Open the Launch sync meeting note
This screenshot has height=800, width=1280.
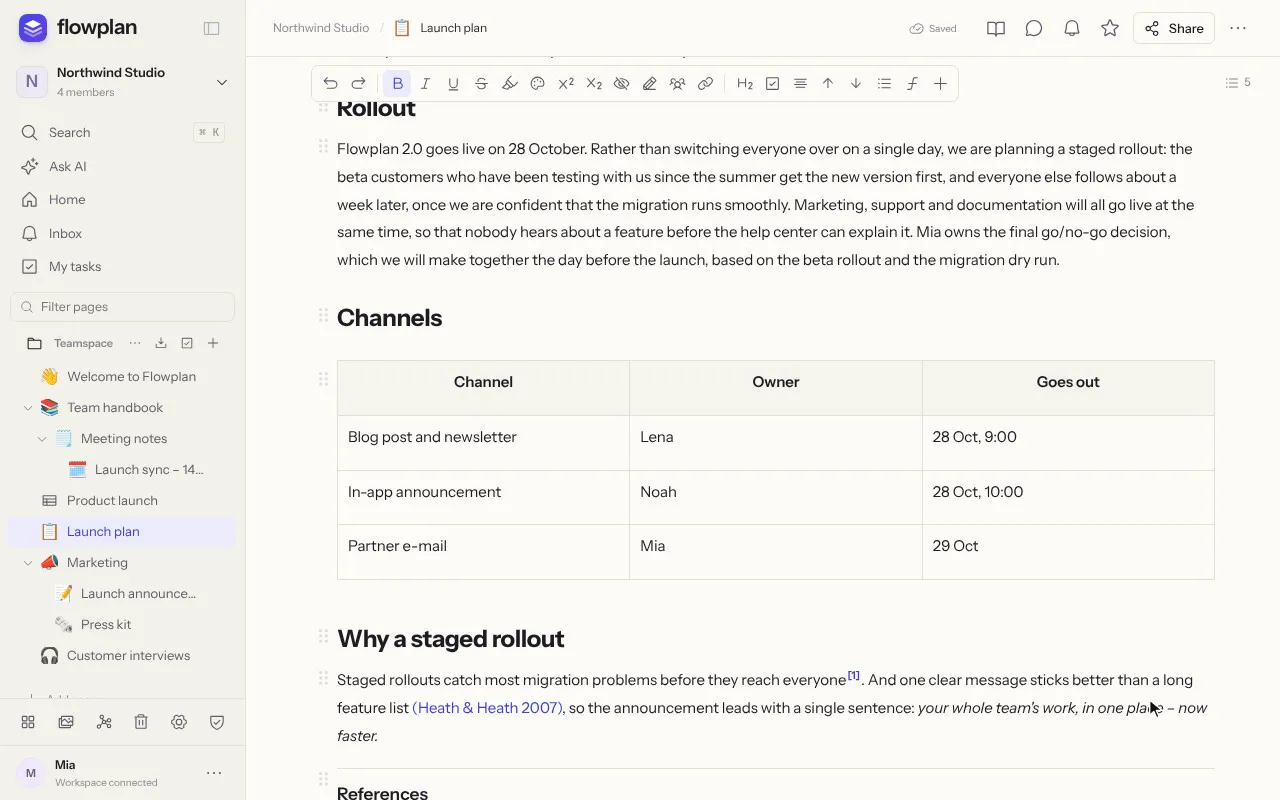149,469
